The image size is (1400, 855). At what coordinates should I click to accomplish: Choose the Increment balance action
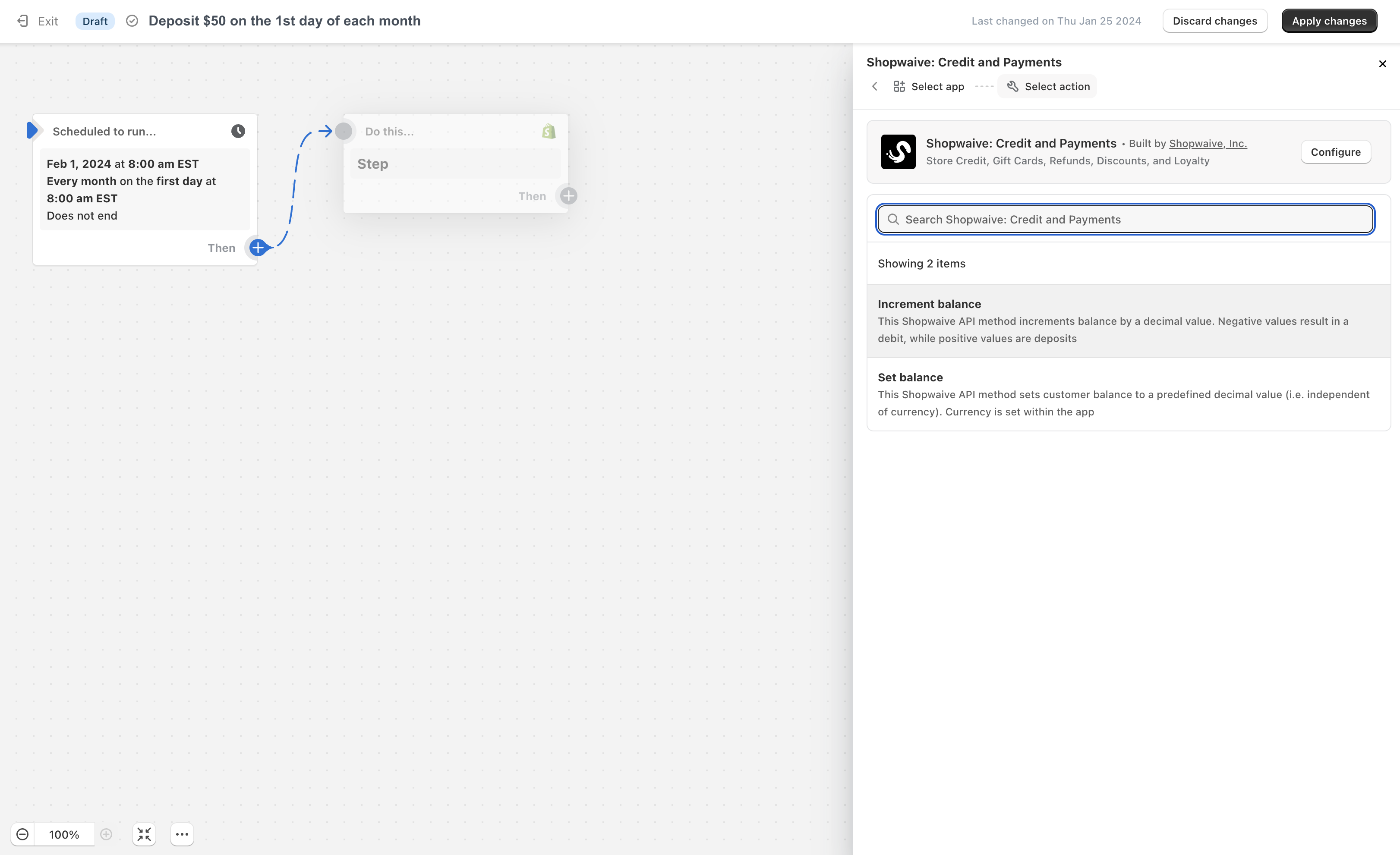[1129, 321]
